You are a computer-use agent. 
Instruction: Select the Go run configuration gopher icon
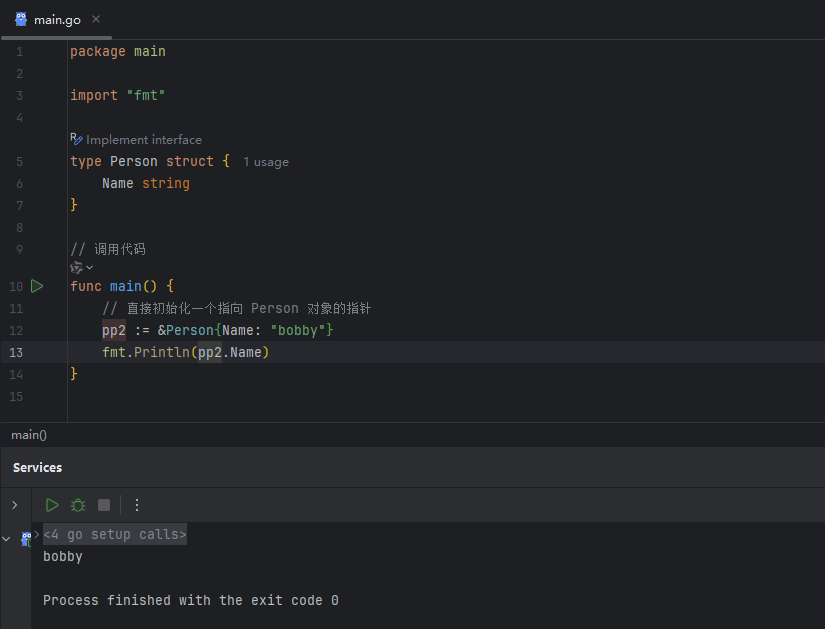26,539
